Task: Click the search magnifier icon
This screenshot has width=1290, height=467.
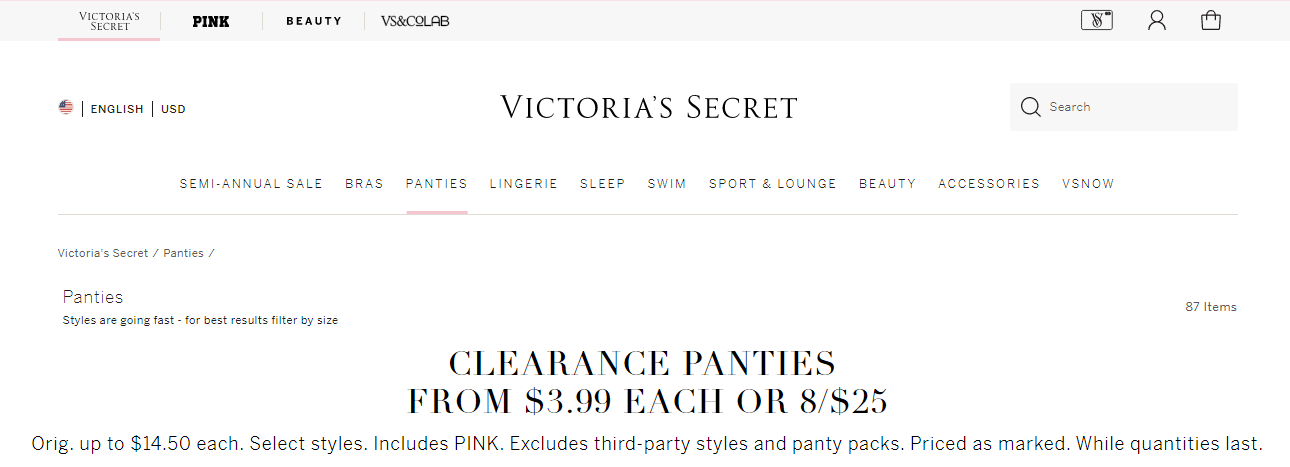Action: 1031,107
